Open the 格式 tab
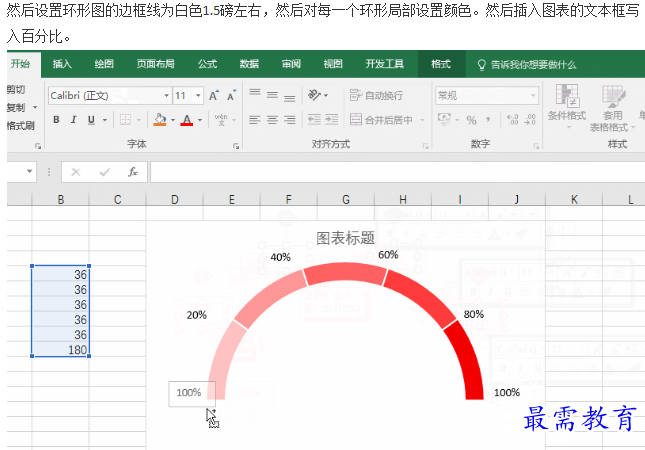The width and height of the screenshot is (645, 450). tap(441, 64)
